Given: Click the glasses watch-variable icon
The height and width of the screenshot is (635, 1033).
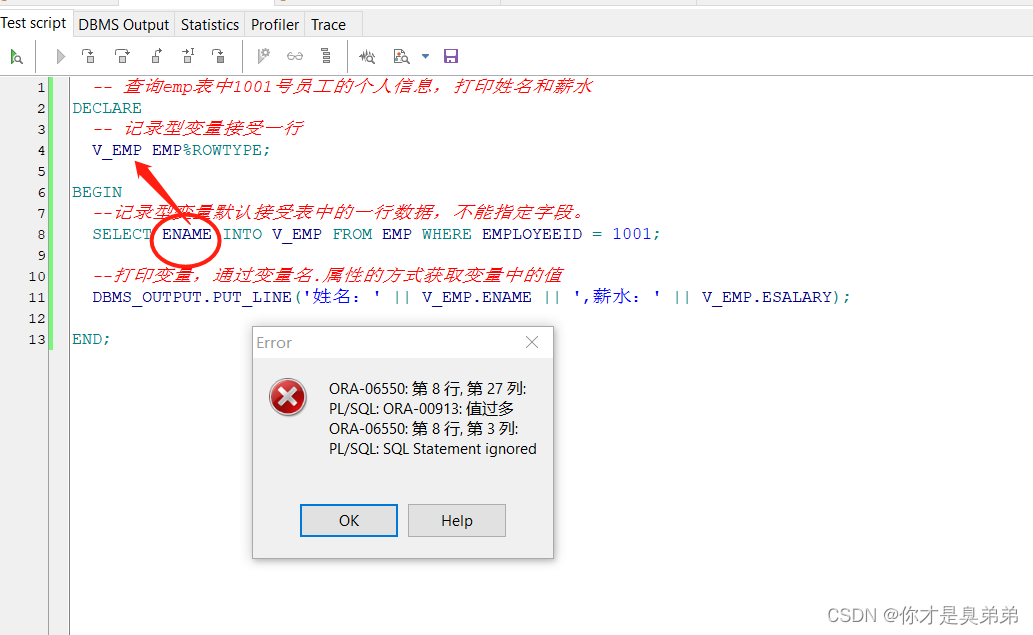Looking at the screenshot, I should coord(295,57).
